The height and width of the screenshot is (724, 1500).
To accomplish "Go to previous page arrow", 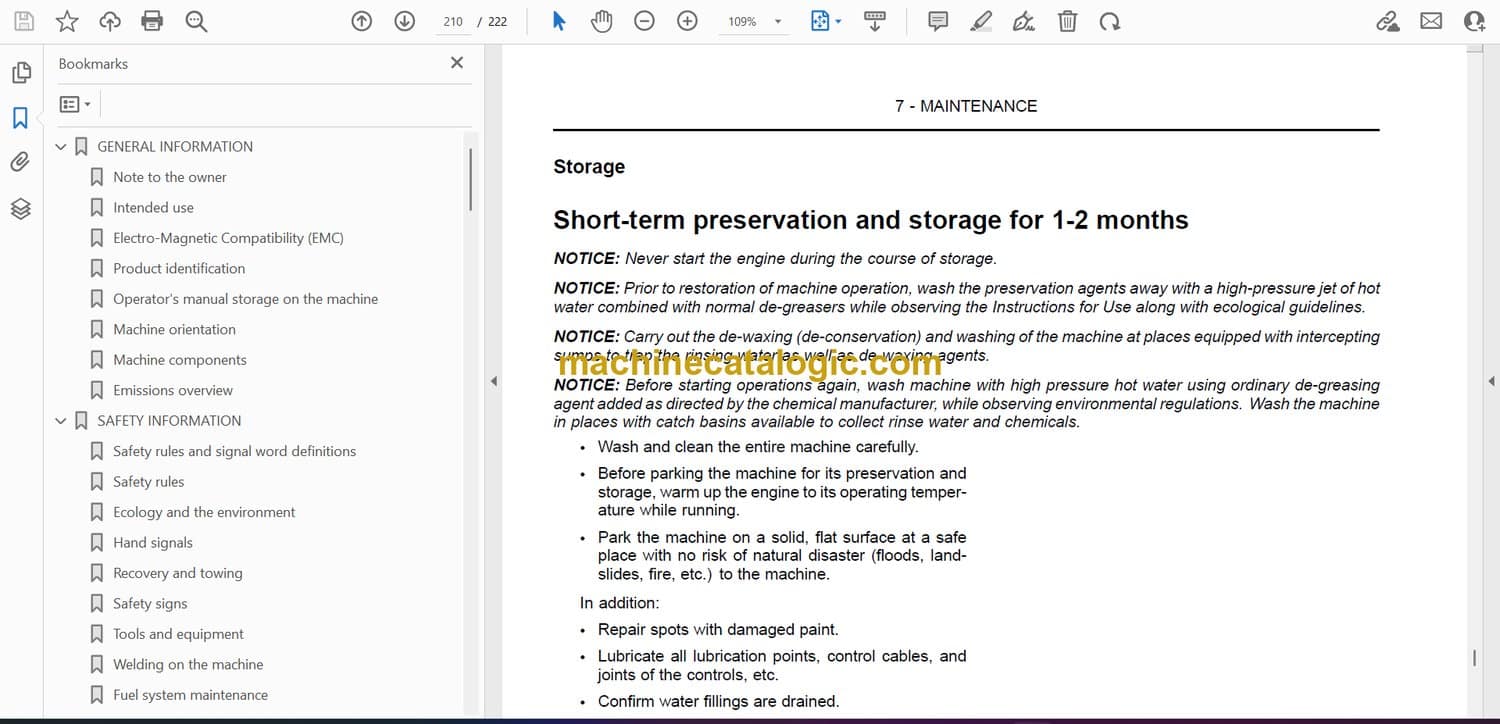I will coord(362,21).
